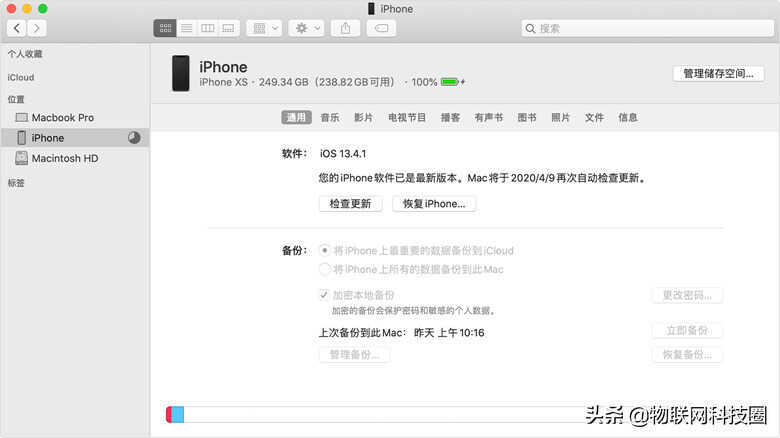Switch to the 有声书 tab

pos(488,117)
